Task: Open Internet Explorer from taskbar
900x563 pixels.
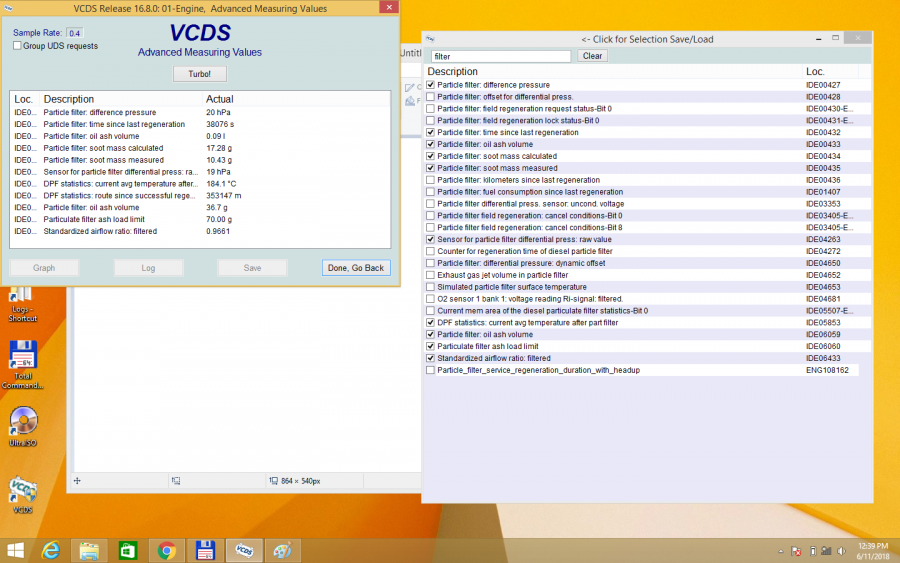Action: point(51,551)
